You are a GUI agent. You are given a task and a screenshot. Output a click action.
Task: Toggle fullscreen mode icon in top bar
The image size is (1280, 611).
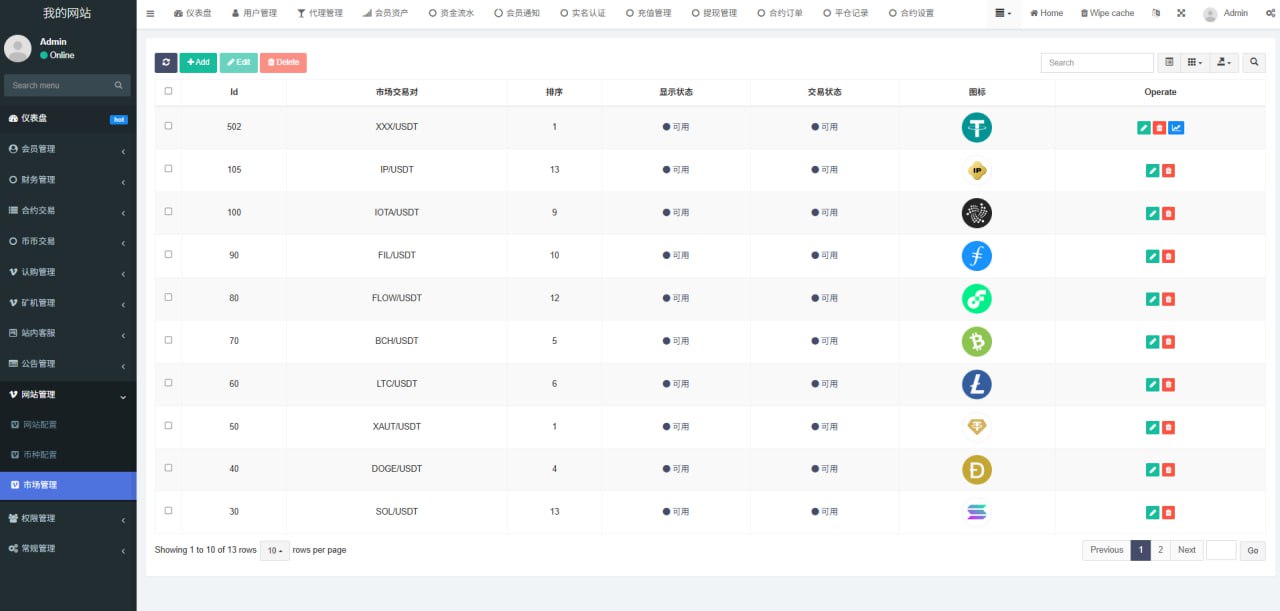(x=1180, y=13)
